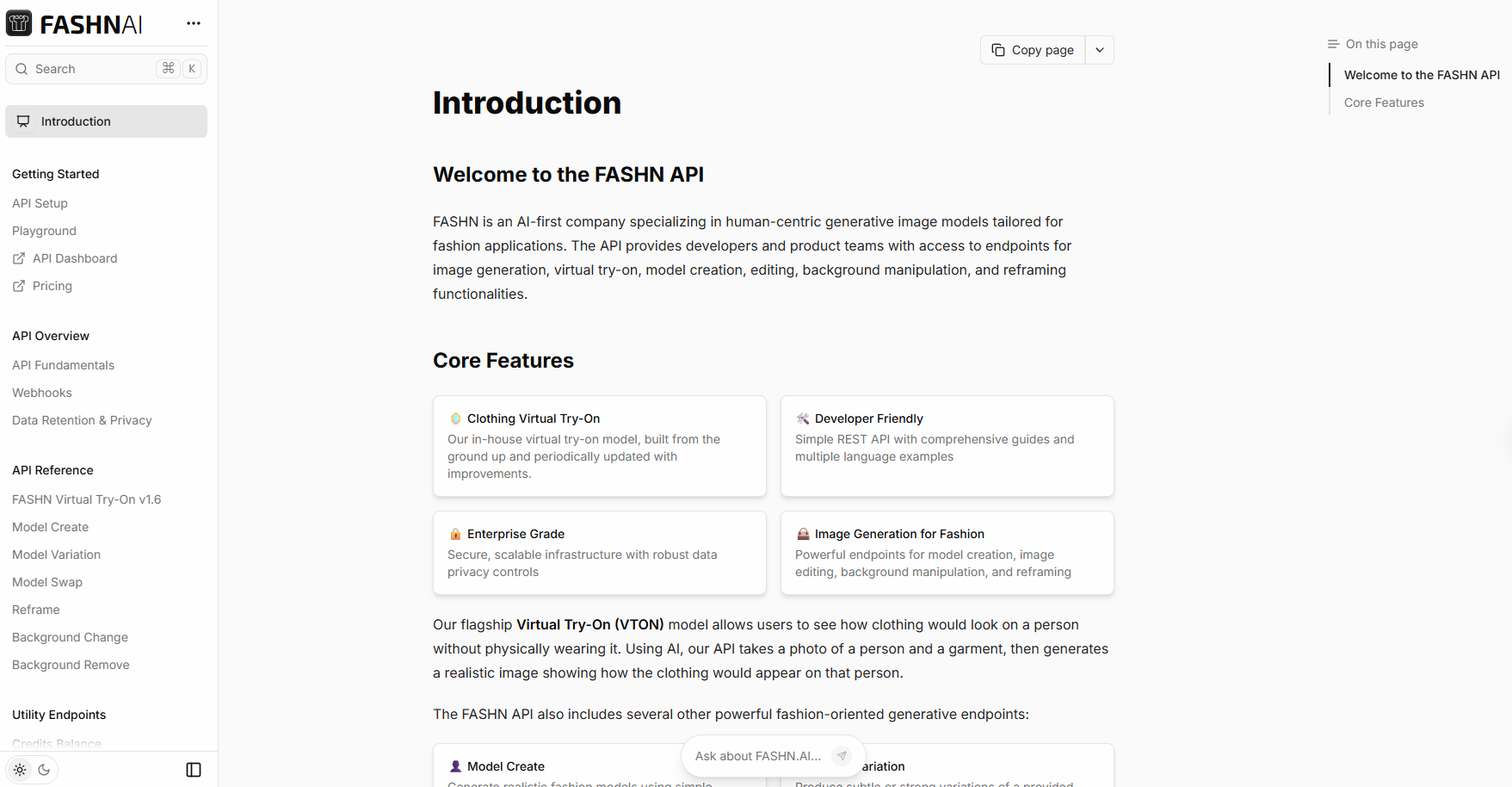Image resolution: width=1512 pixels, height=787 pixels.
Task: Click the Search docs field
Action: coord(95,69)
